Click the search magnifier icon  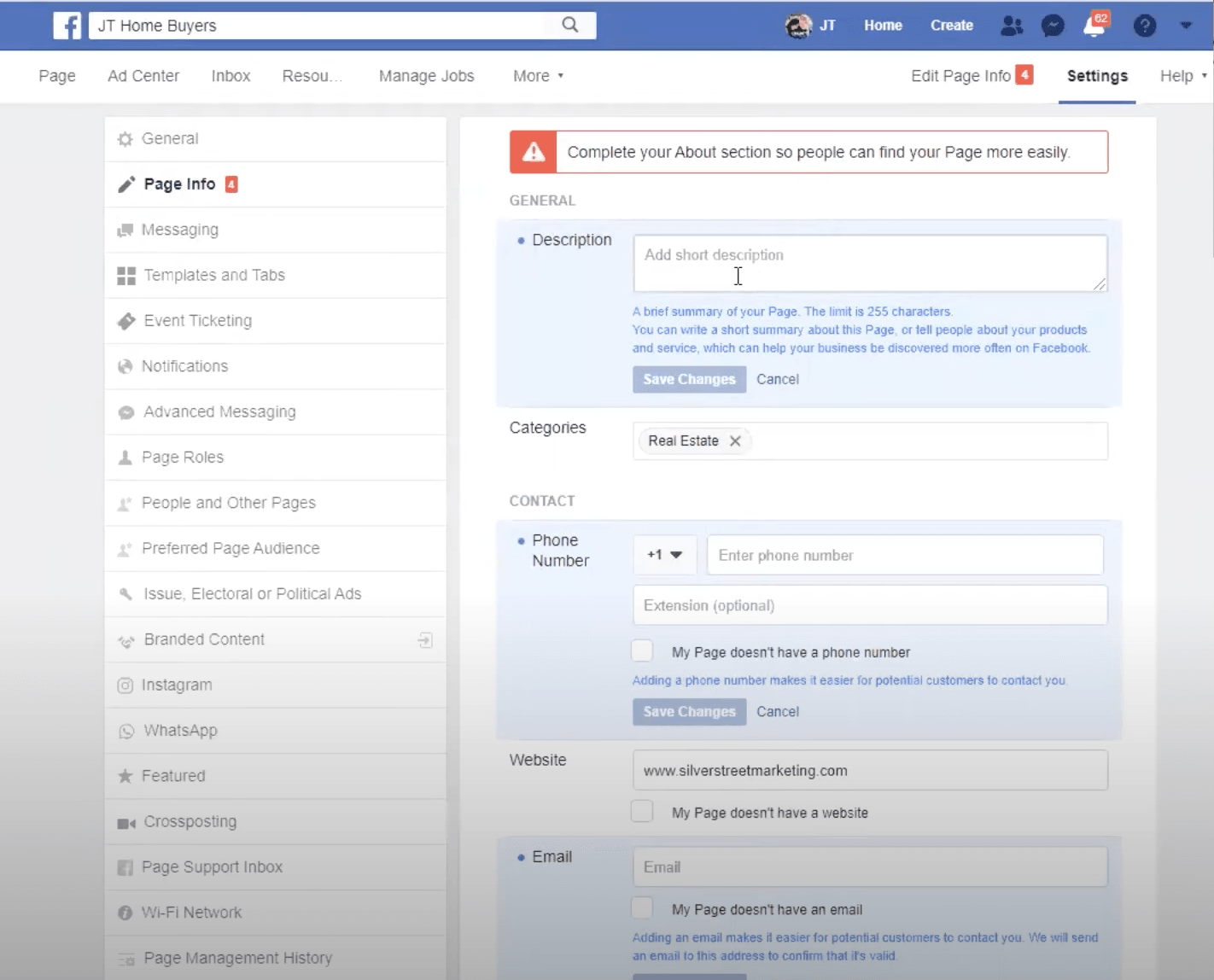(570, 26)
